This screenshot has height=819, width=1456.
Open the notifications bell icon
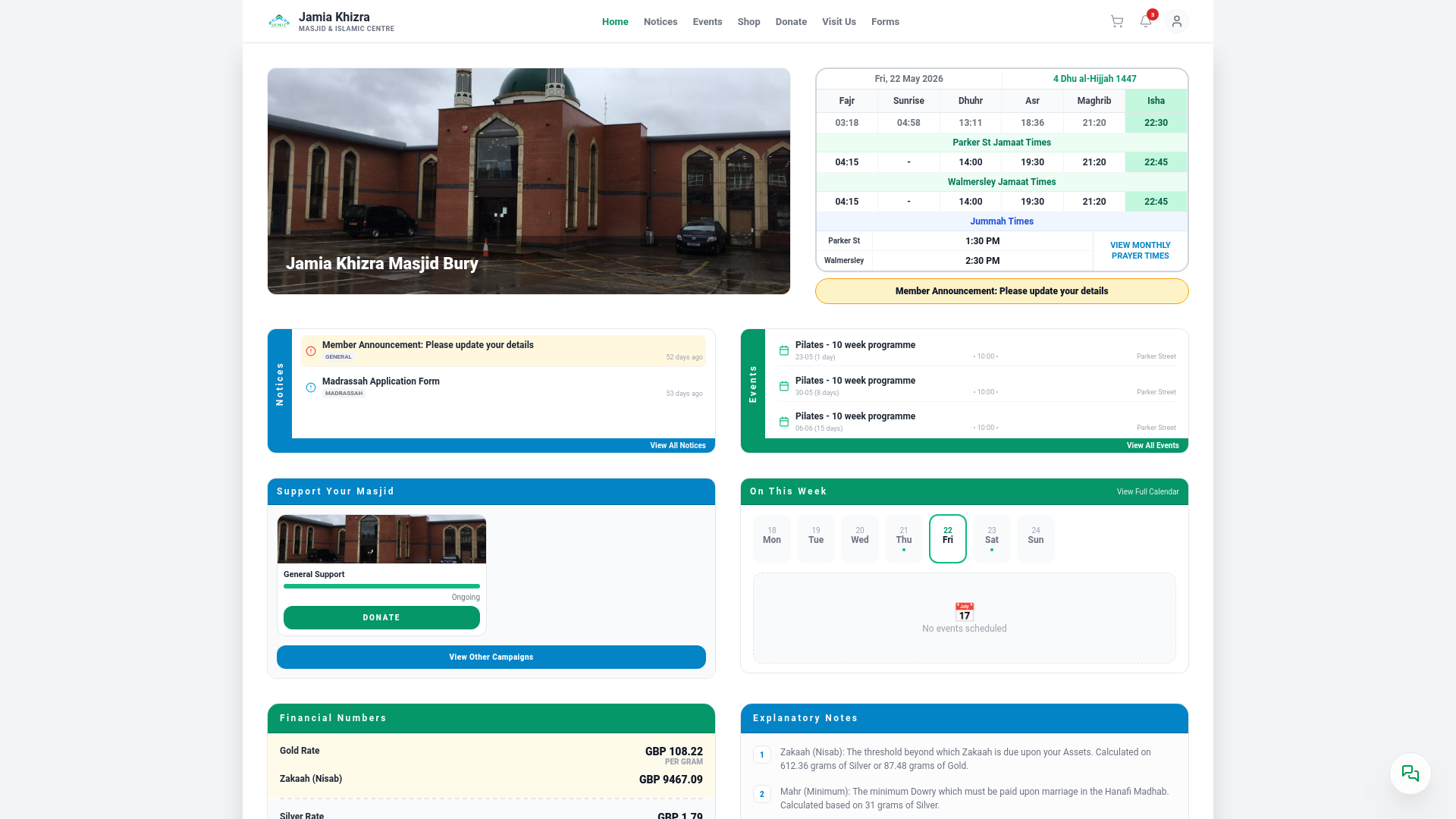tap(1146, 21)
